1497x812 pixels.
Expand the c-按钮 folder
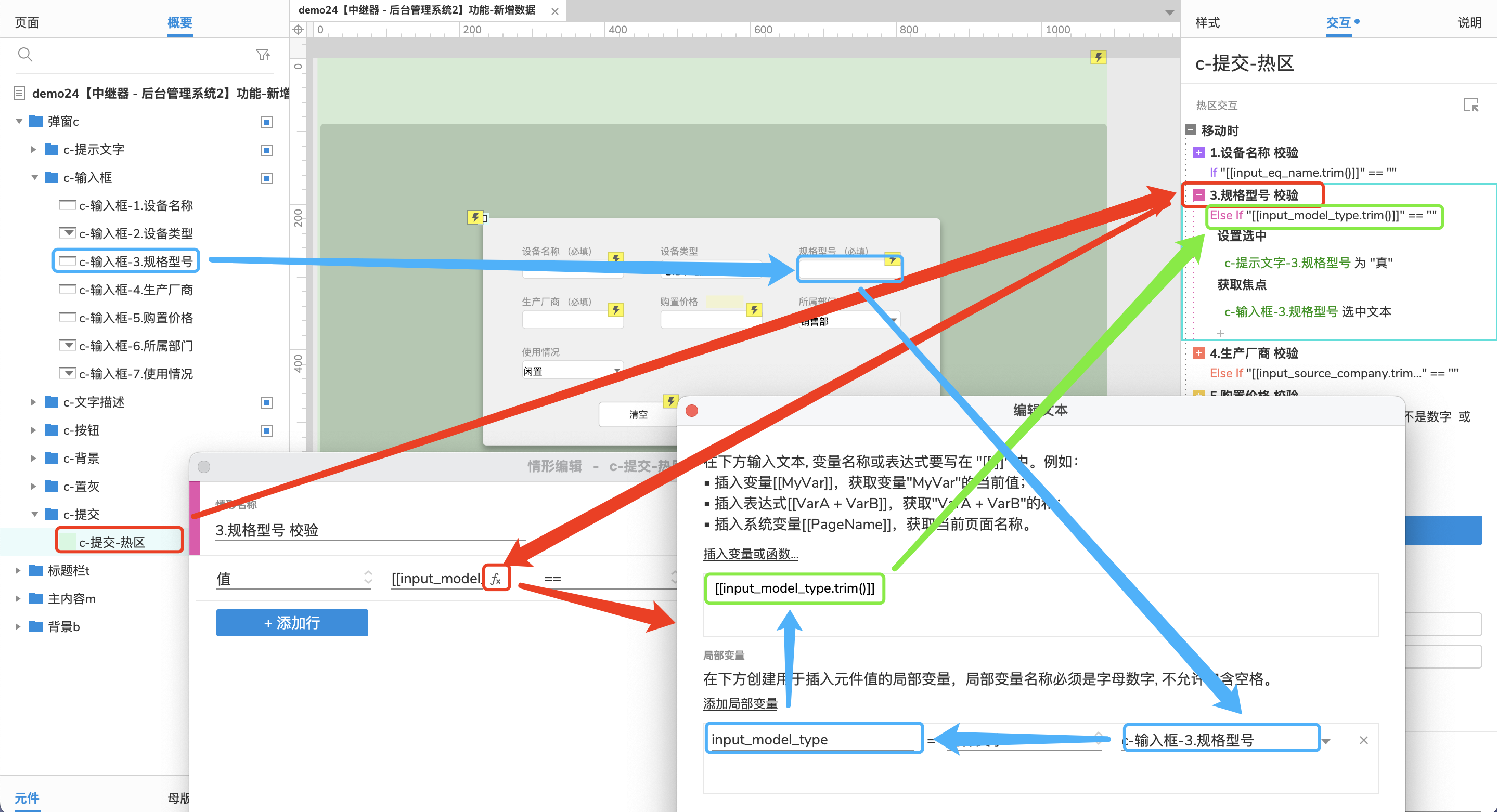point(34,430)
